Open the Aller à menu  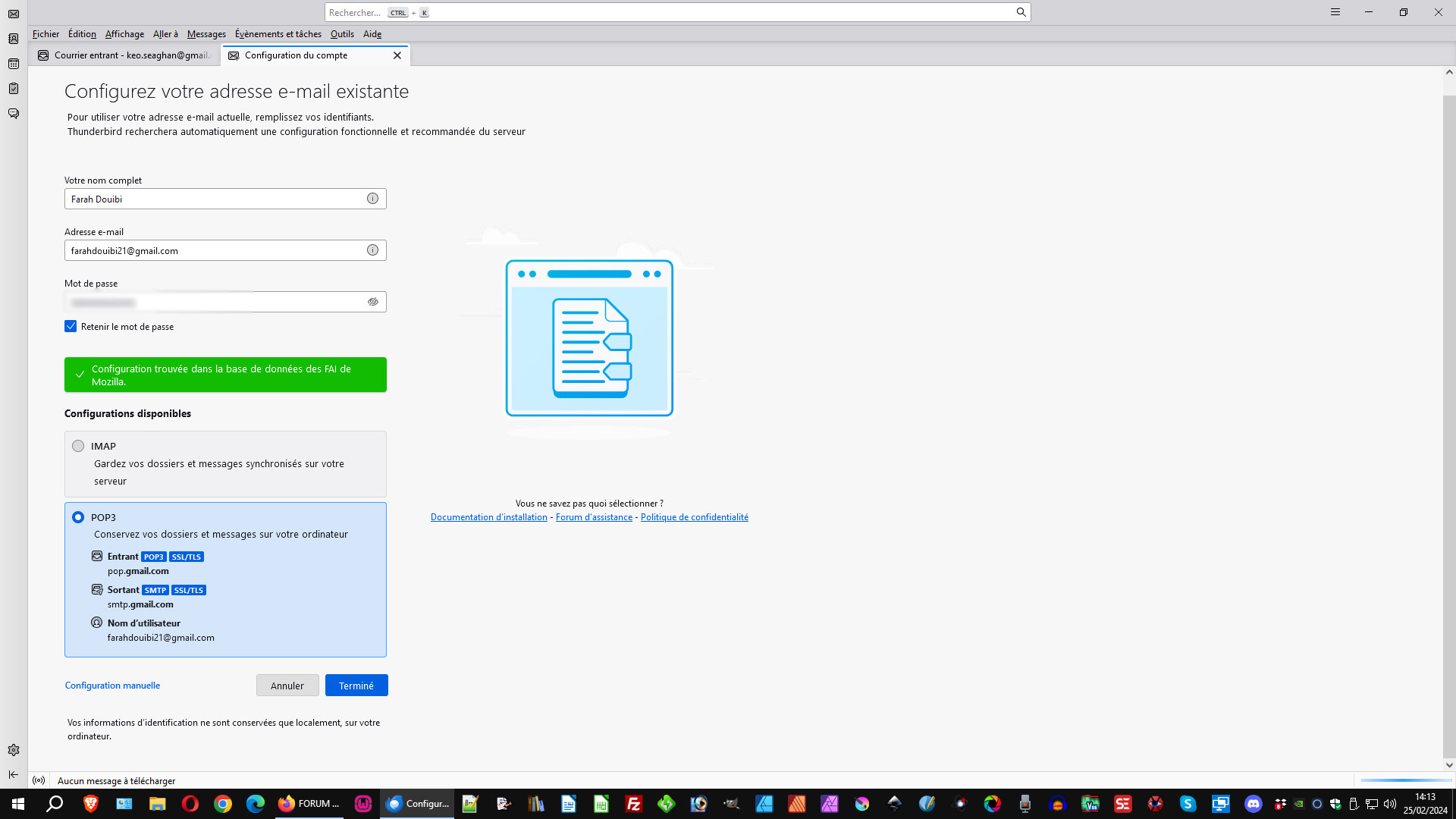[x=165, y=34]
